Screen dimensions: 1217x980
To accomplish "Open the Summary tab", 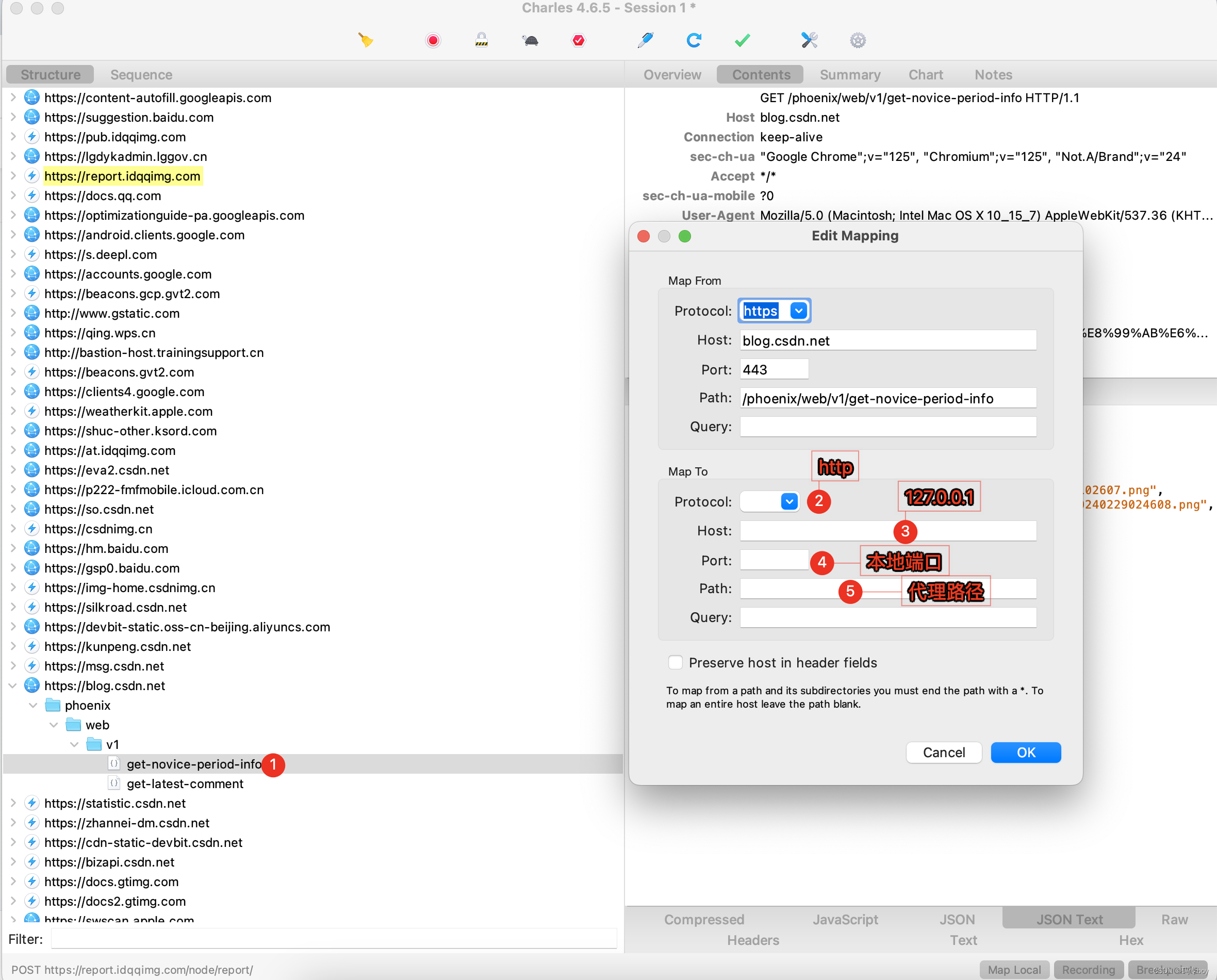I will tap(849, 74).
